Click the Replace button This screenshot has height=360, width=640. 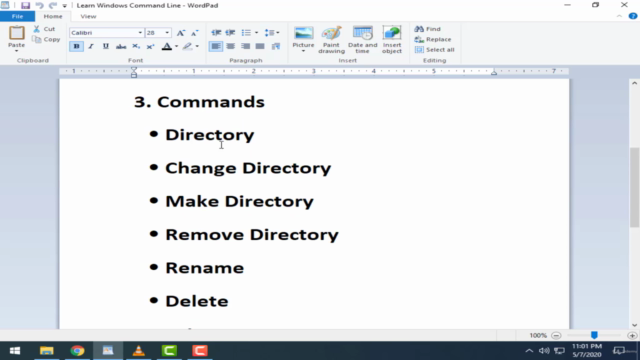click(x=433, y=39)
